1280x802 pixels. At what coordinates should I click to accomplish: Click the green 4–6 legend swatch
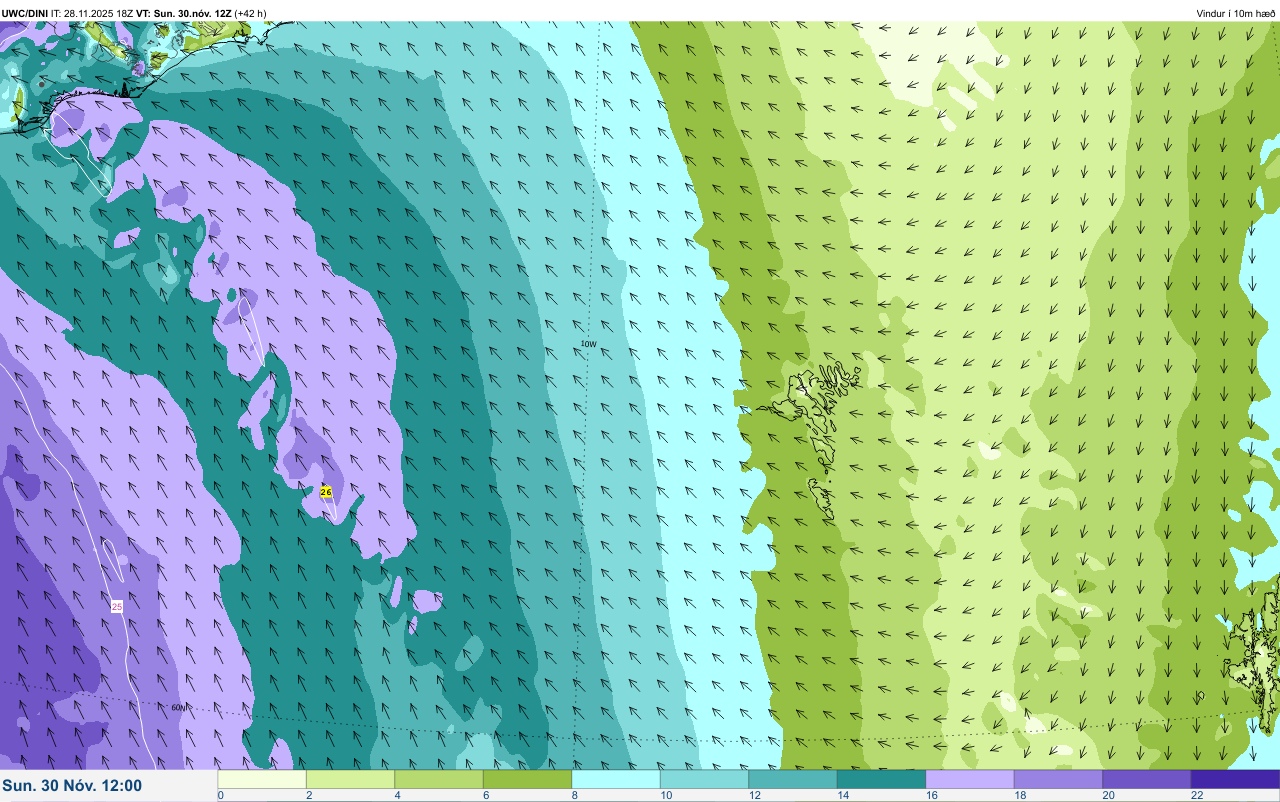tap(439, 779)
